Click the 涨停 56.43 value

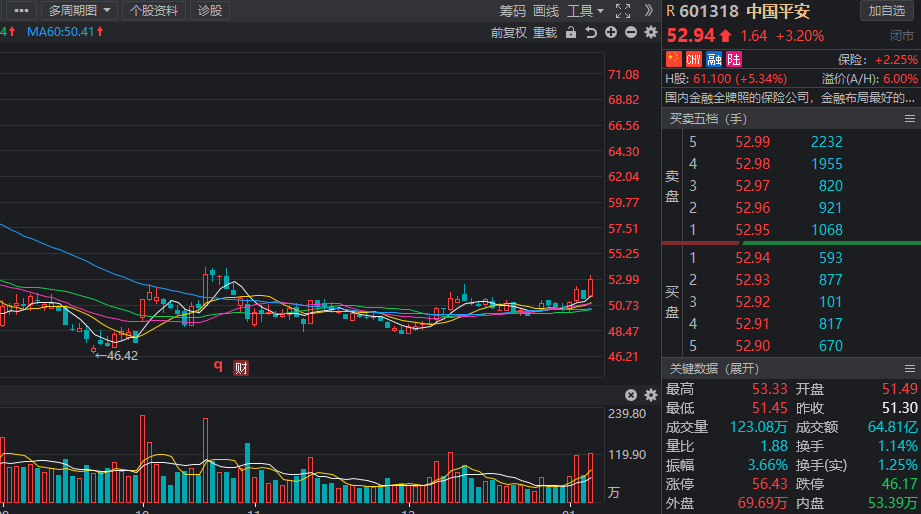click(769, 484)
